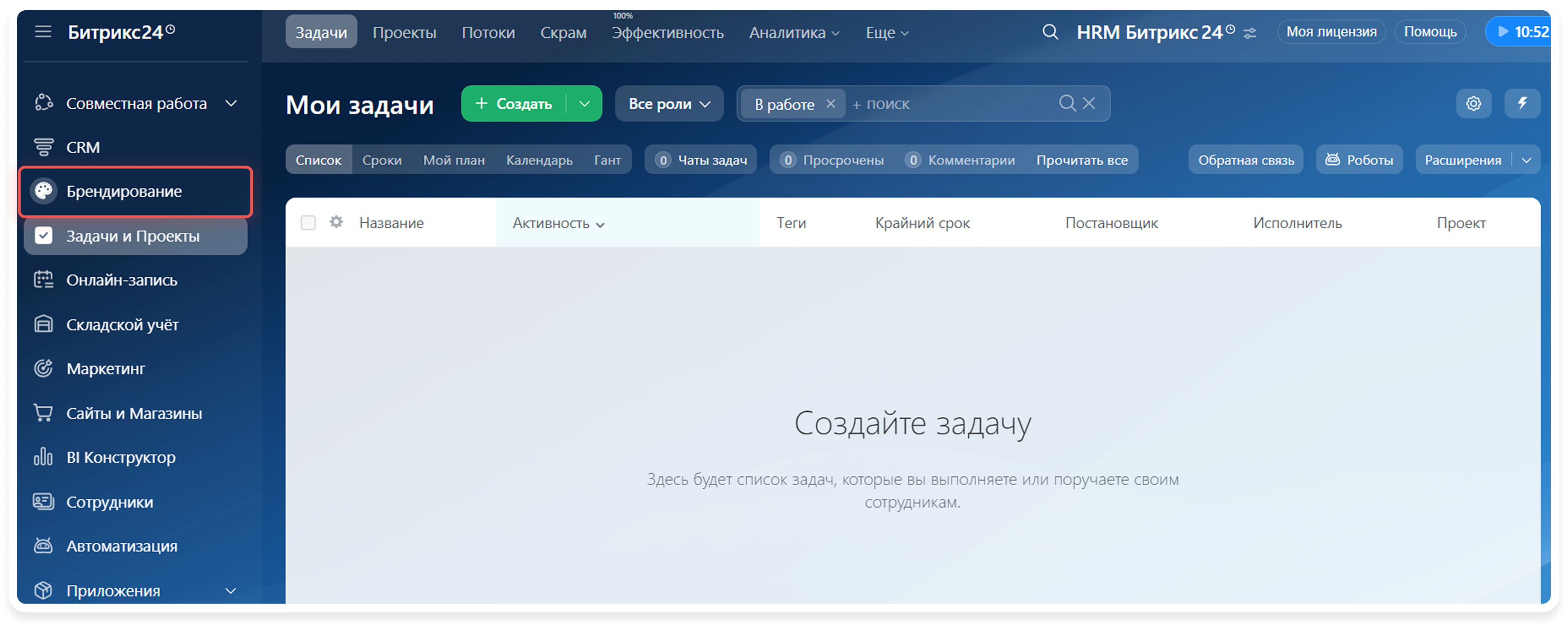
Task: Click the Роботы button
Action: (1359, 160)
